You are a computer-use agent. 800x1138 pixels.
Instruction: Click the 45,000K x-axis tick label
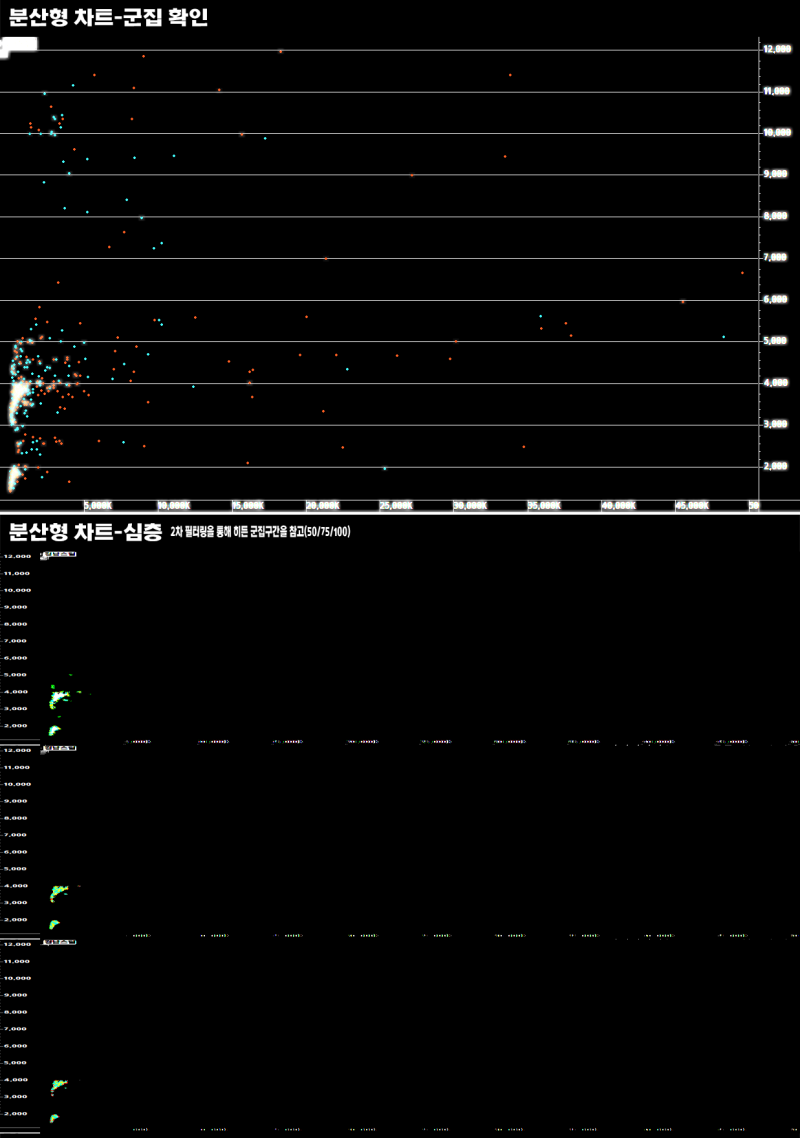693,505
